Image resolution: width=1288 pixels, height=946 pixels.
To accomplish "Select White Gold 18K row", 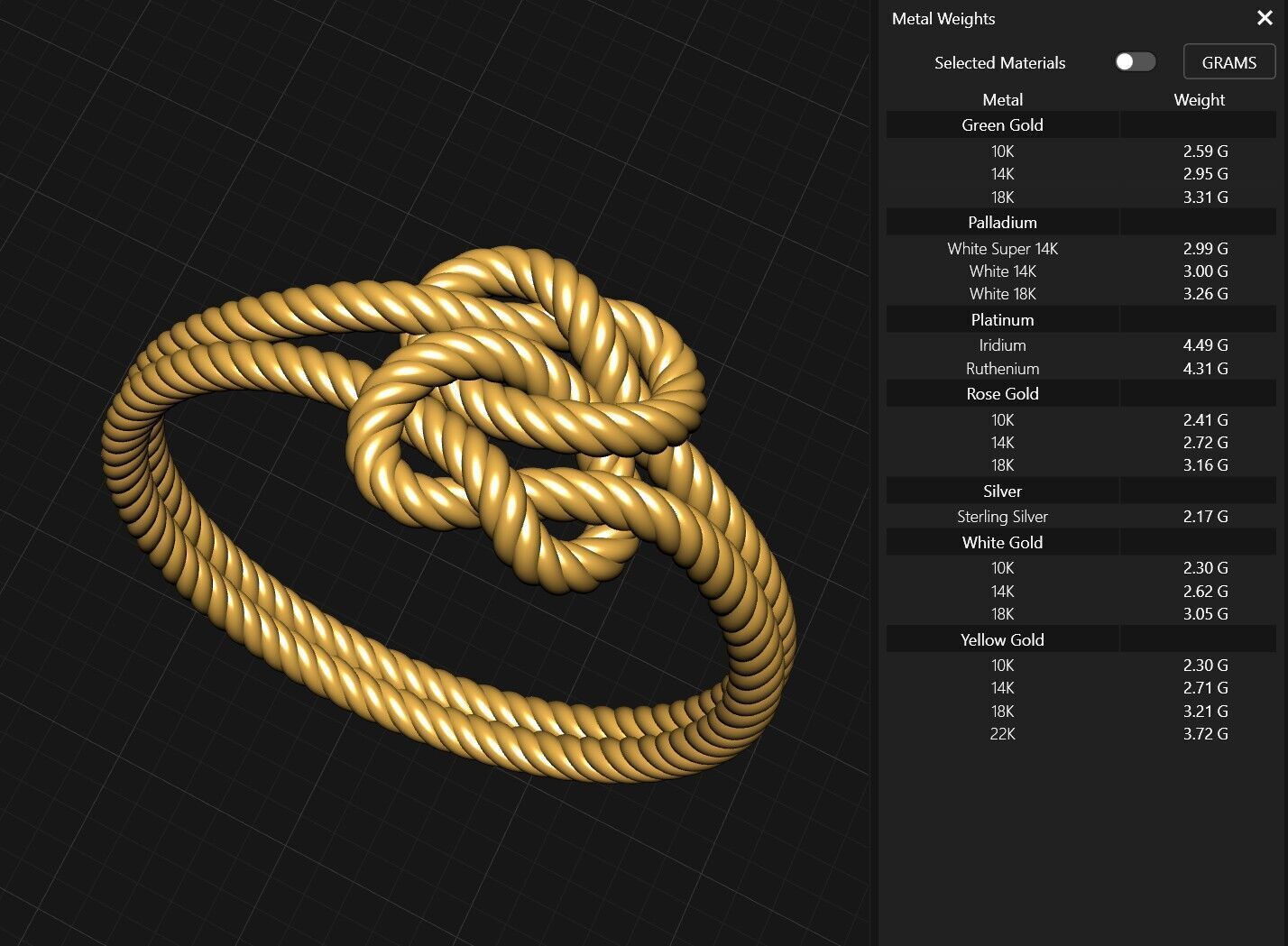I will tap(1081, 614).
